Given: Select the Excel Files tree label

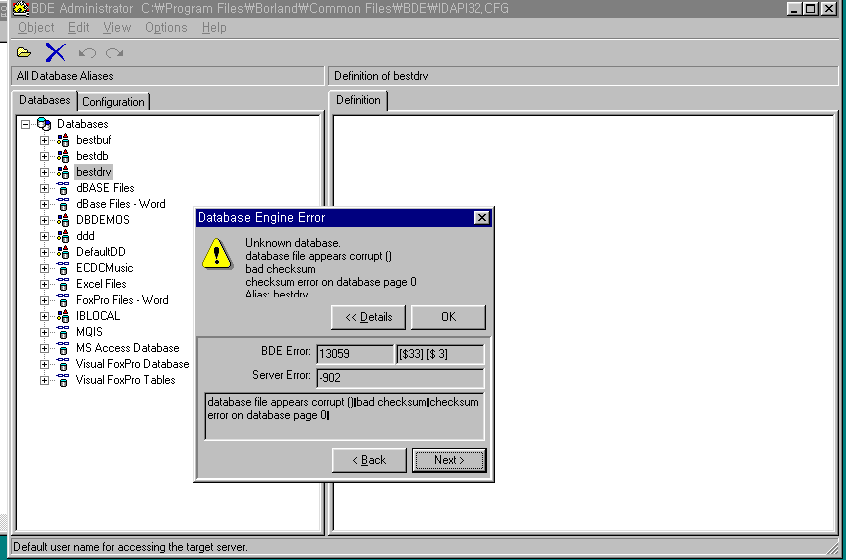Looking at the screenshot, I should tap(101, 284).
